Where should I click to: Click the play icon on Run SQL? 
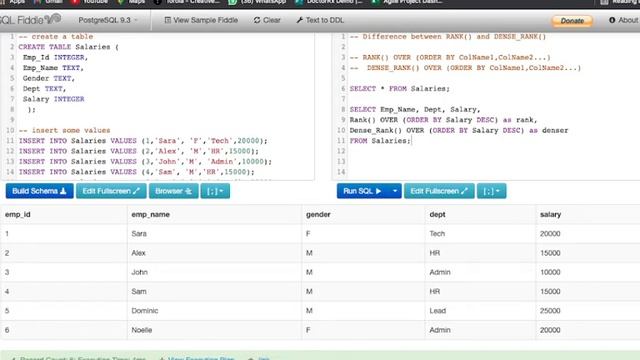pos(378,191)
